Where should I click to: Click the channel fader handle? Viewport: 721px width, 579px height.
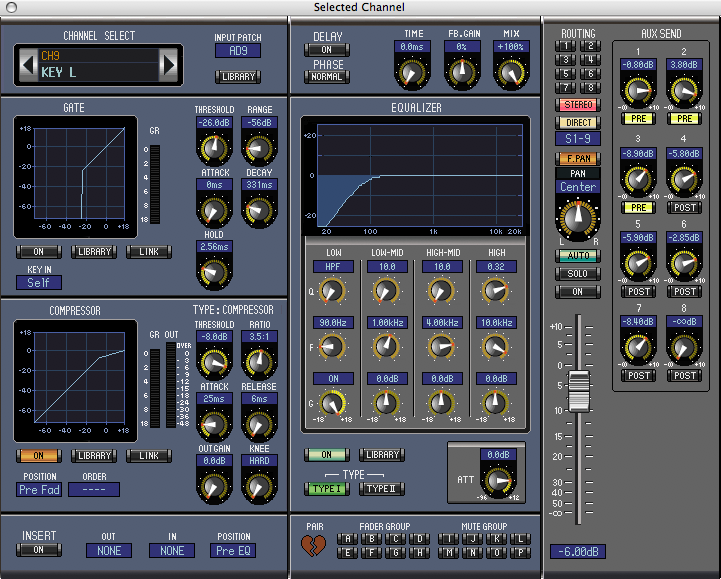coord(579,391)
